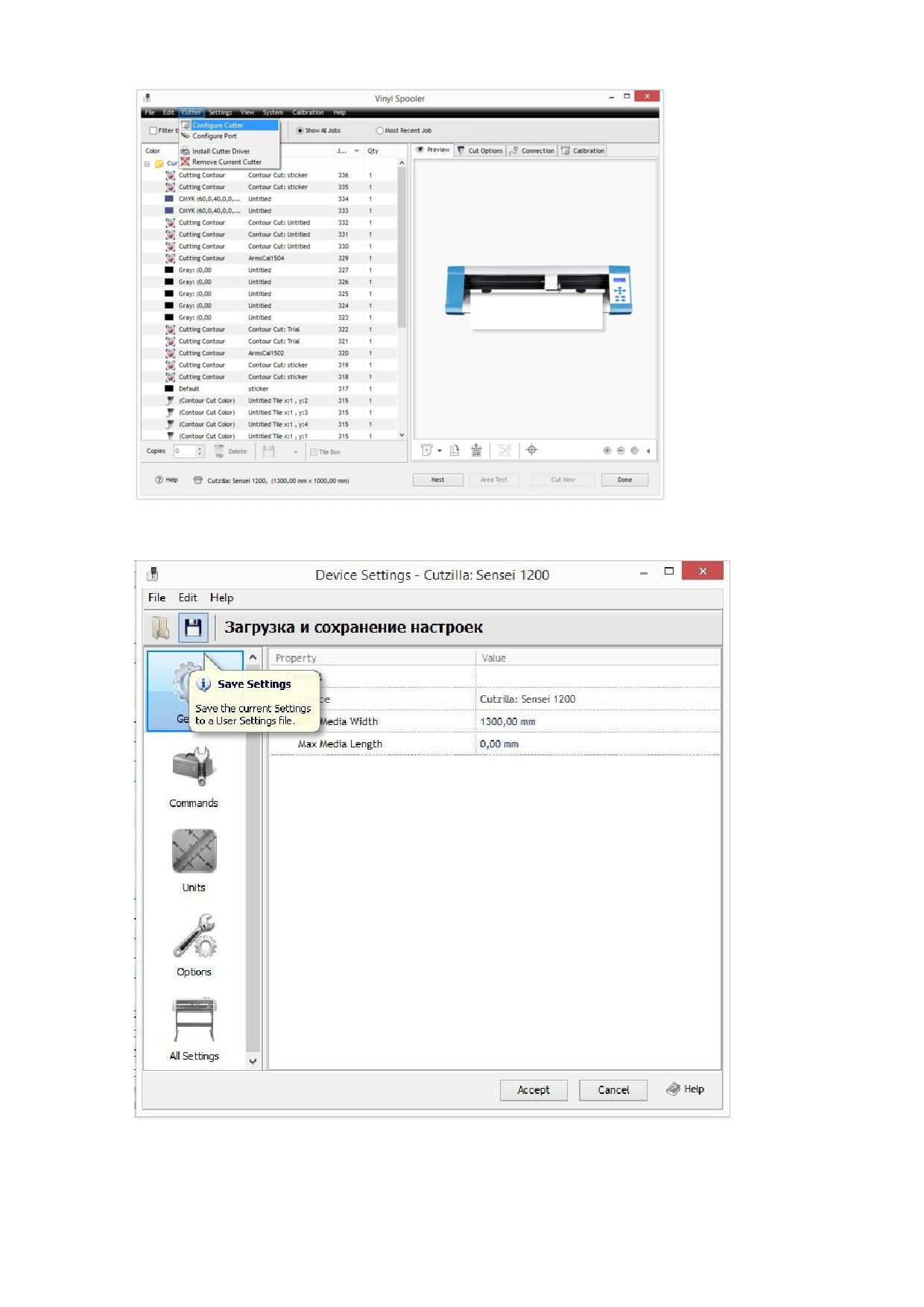The height and width of the screenshot is (1307, 924).
Task: Select Options category in Device Settings
Action: (194, 946)
